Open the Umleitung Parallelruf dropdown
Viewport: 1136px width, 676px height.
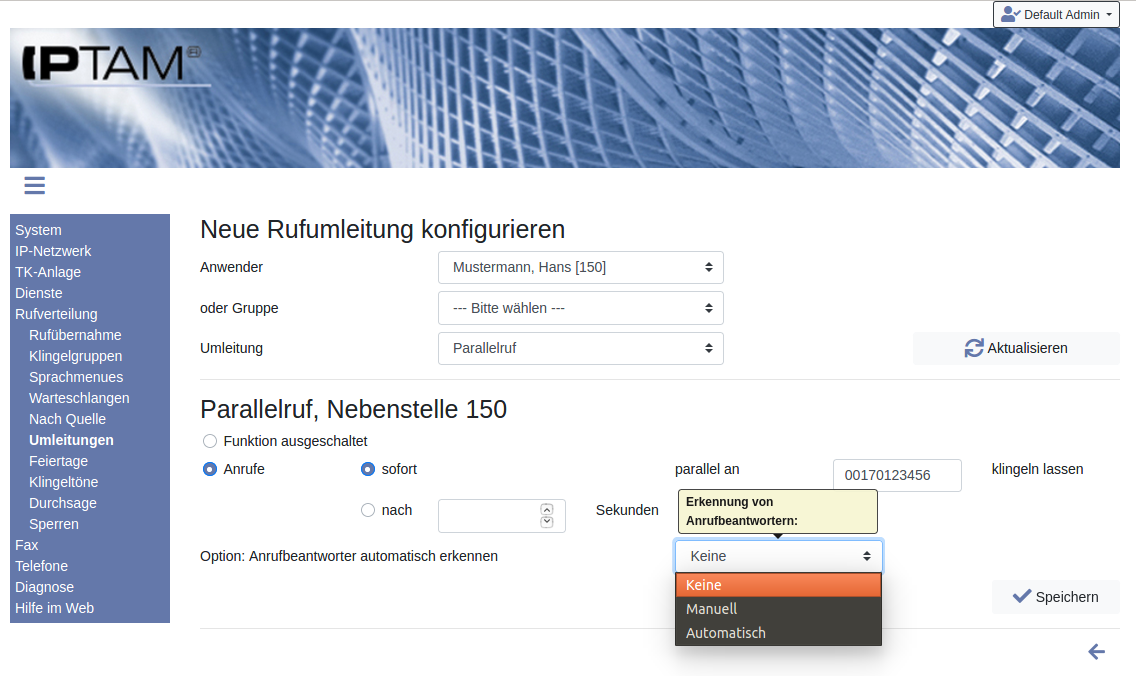(x=580, y=349)
